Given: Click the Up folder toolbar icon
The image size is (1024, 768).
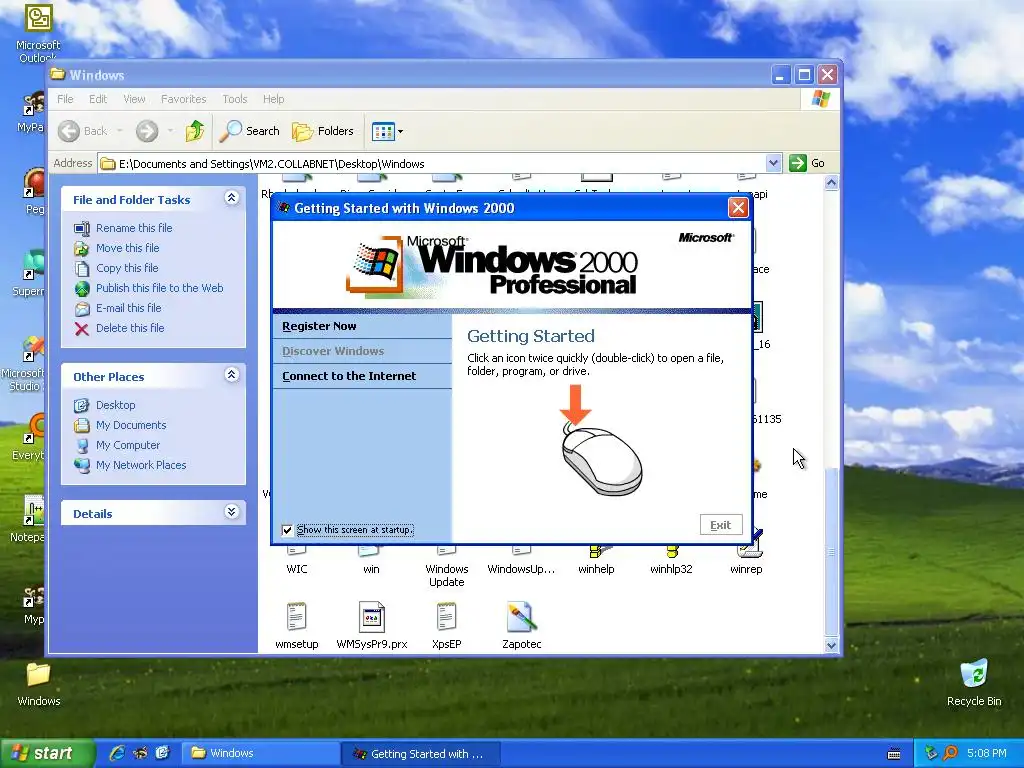Looking at the screenshot, I should [195, 131].
